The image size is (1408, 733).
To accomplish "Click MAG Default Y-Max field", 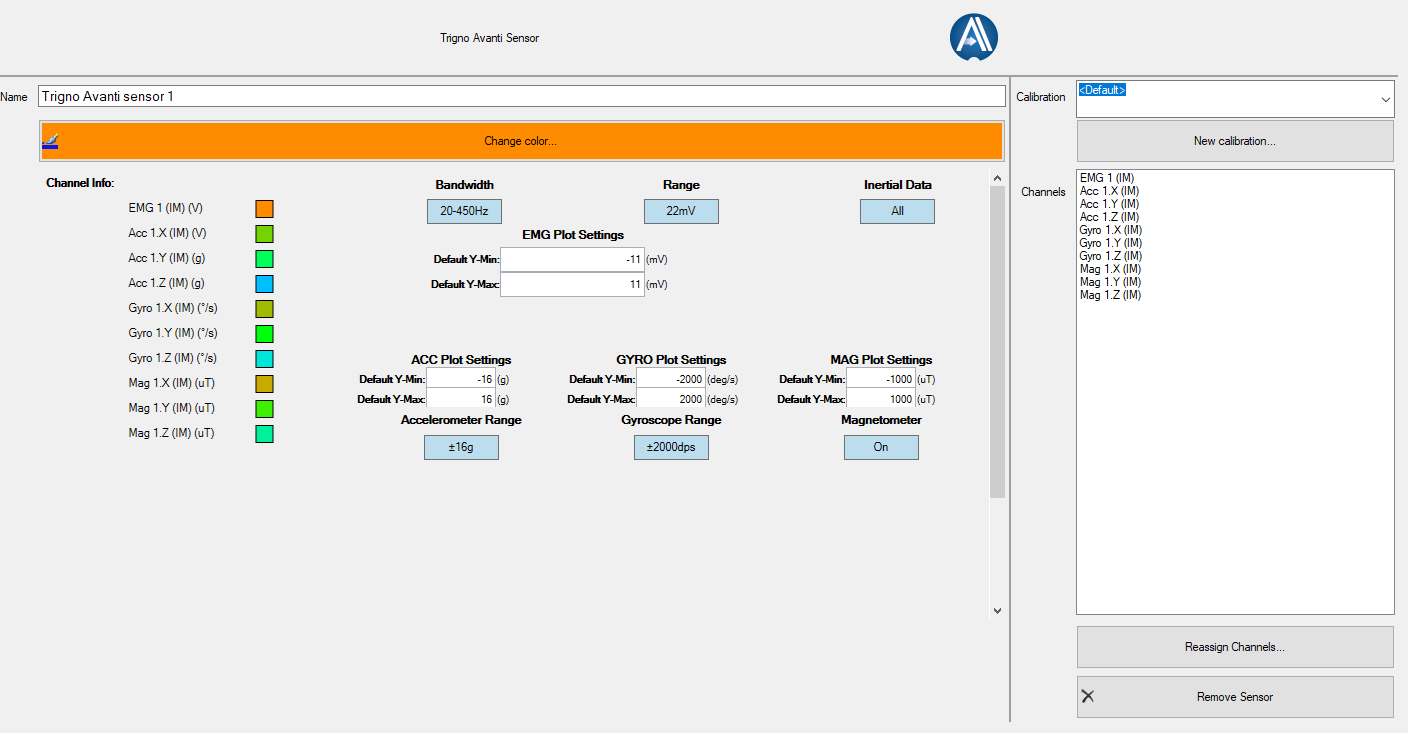I will pos(881,399).
